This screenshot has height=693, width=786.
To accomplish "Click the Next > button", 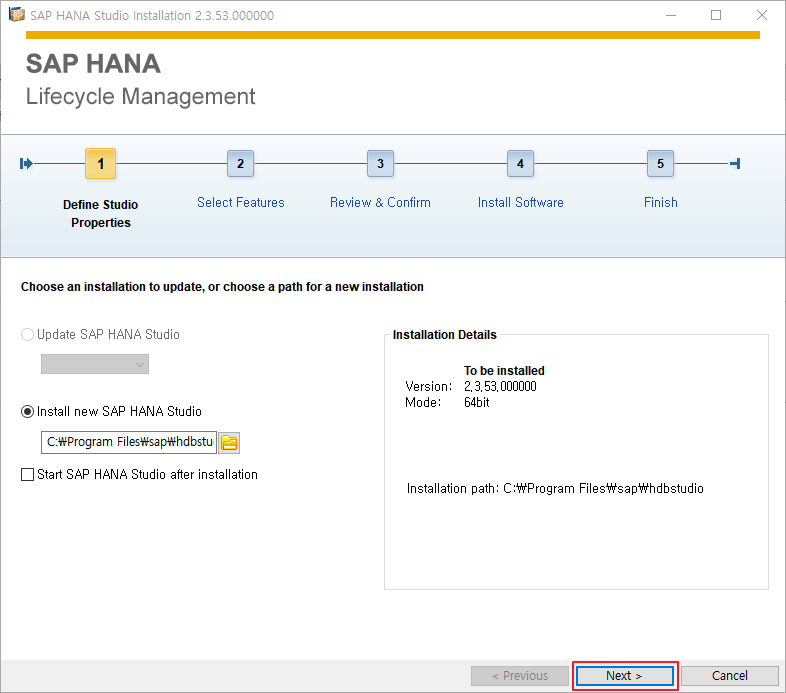I will [624, 676].
